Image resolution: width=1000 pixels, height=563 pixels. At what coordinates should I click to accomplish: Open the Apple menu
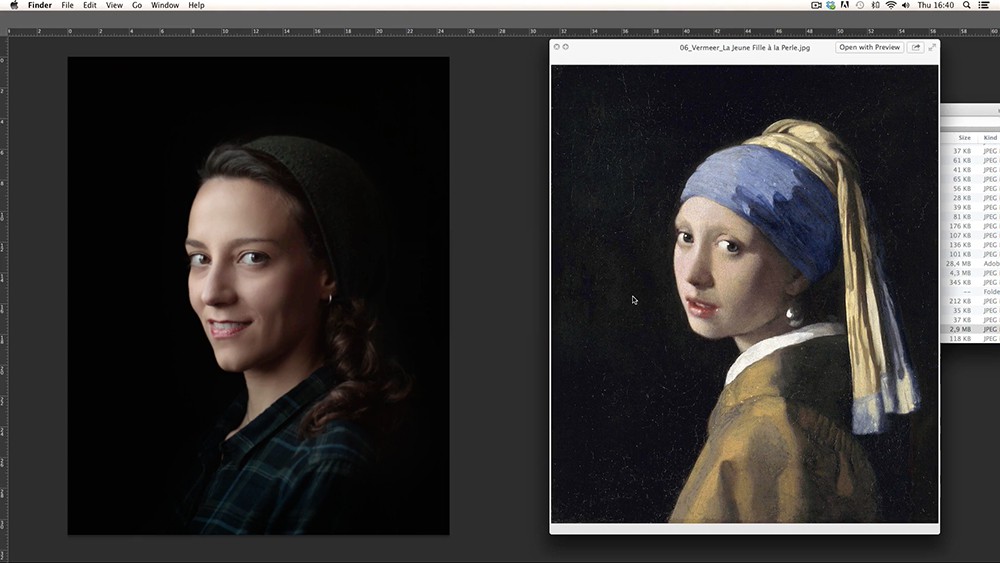coord(14,5)
